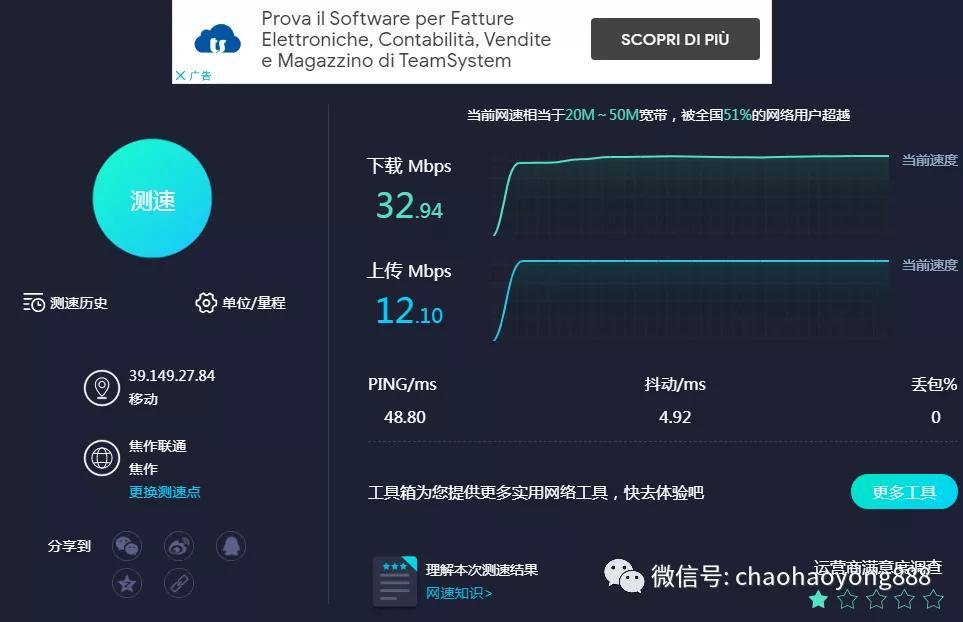Viewport: 963px width, 622px height.
Task: Click the location pin icon beside 39.149.27.84
Action: pyautogui.click(x=100, y=390)
